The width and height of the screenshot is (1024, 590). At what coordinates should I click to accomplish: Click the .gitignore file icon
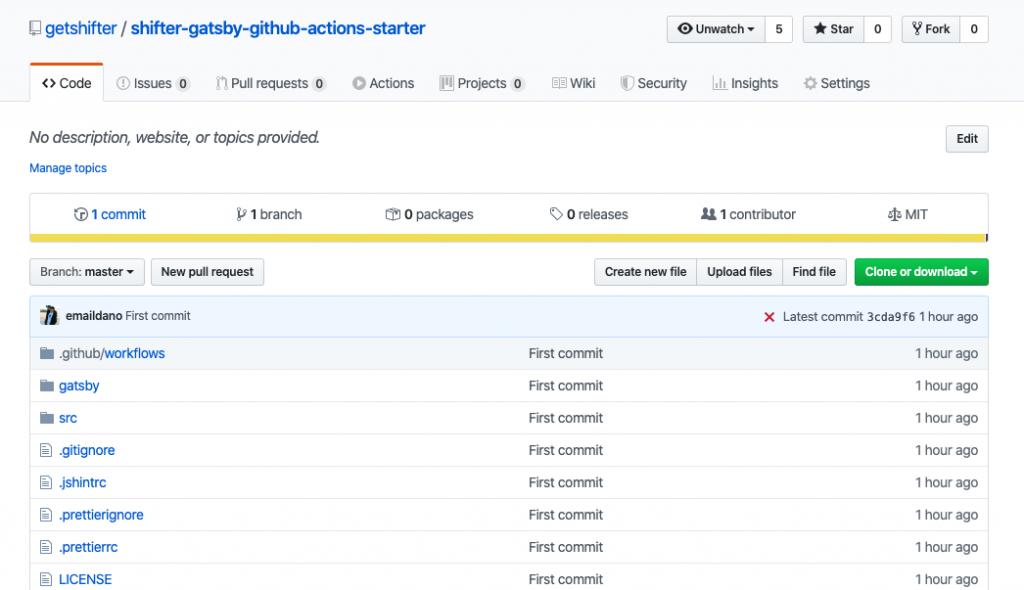46,450
